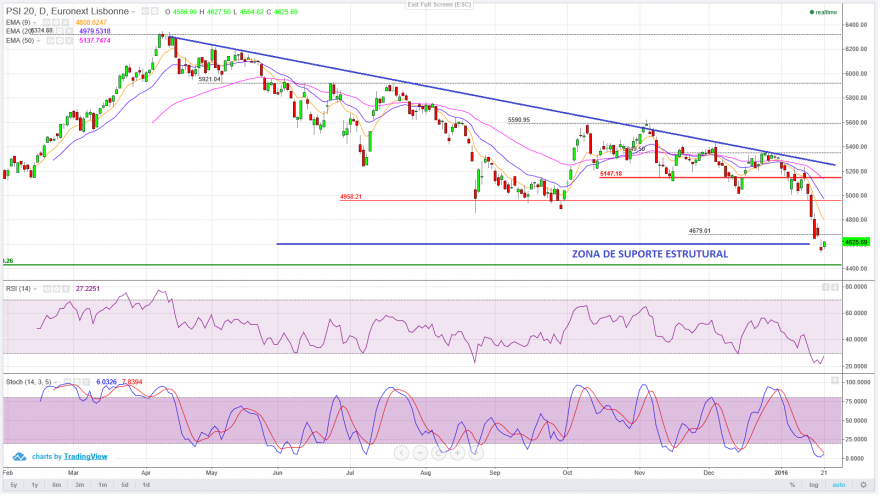The height and width of the screenshot is (499, 880).
Task: Open EMA (20) settings gear icon
Action: point(59,31)
